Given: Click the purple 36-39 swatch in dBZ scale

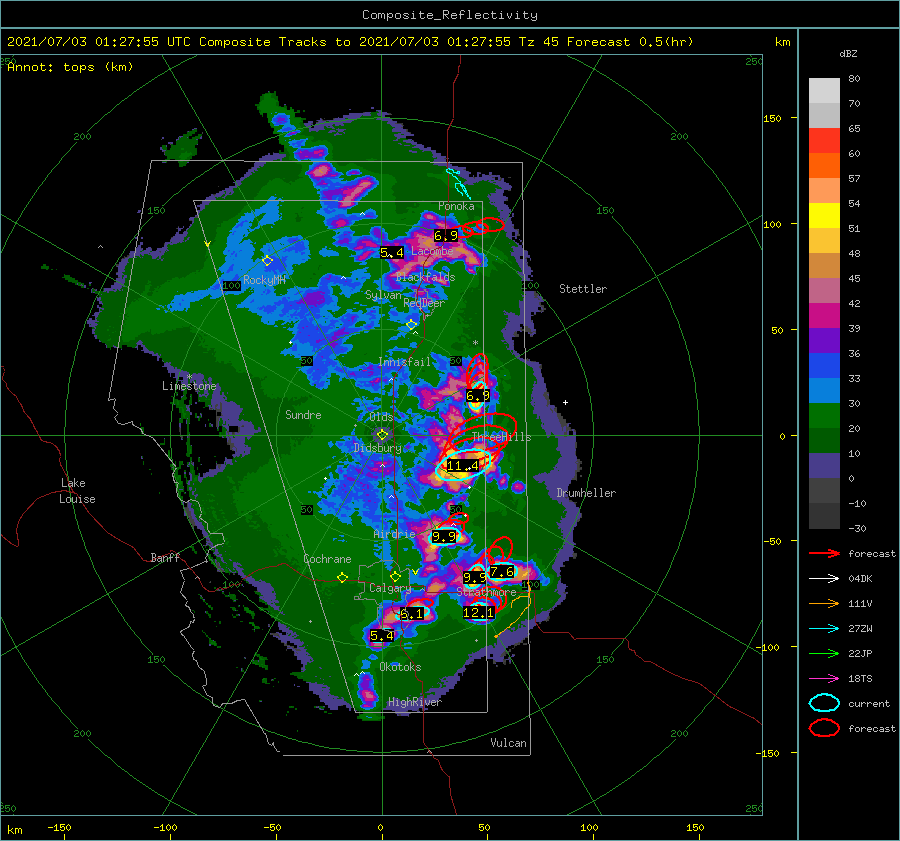Looking at the screenshot, I should point(824,340).
